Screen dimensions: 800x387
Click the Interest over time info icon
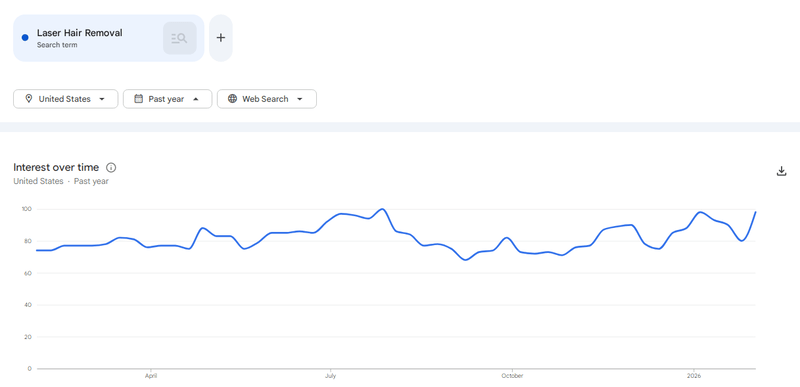(111, 168)
